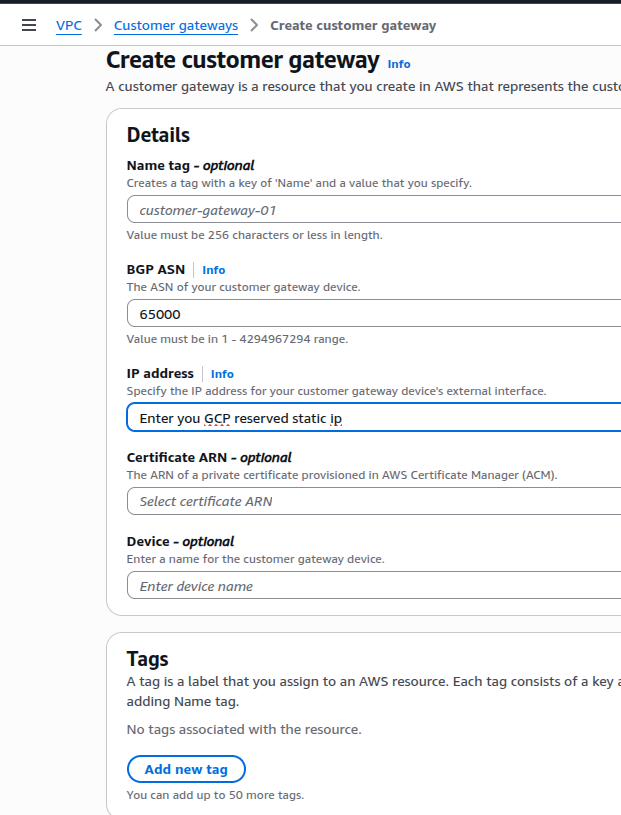Click the 'Certificate ARN - optional' label
621x815 pixels.
pyautogui.click(x=208, y=457)
